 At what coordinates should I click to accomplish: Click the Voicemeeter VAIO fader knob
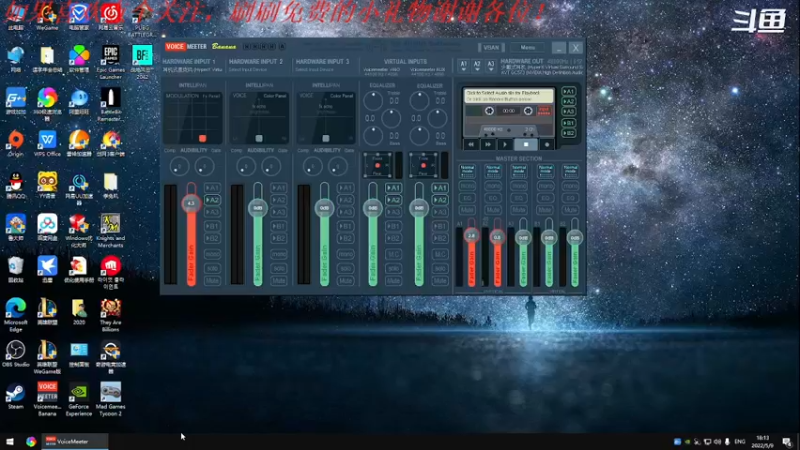pyautogui.click(x=373, y=208)
